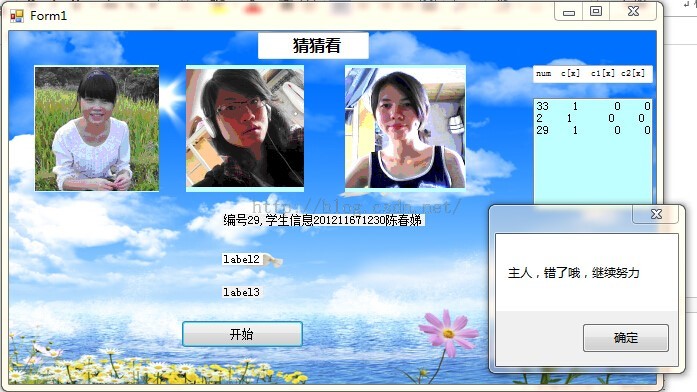Click the num c[x] c1[x] c2[x] header
This screenshot has height=392, width=697.
[593, 74]
